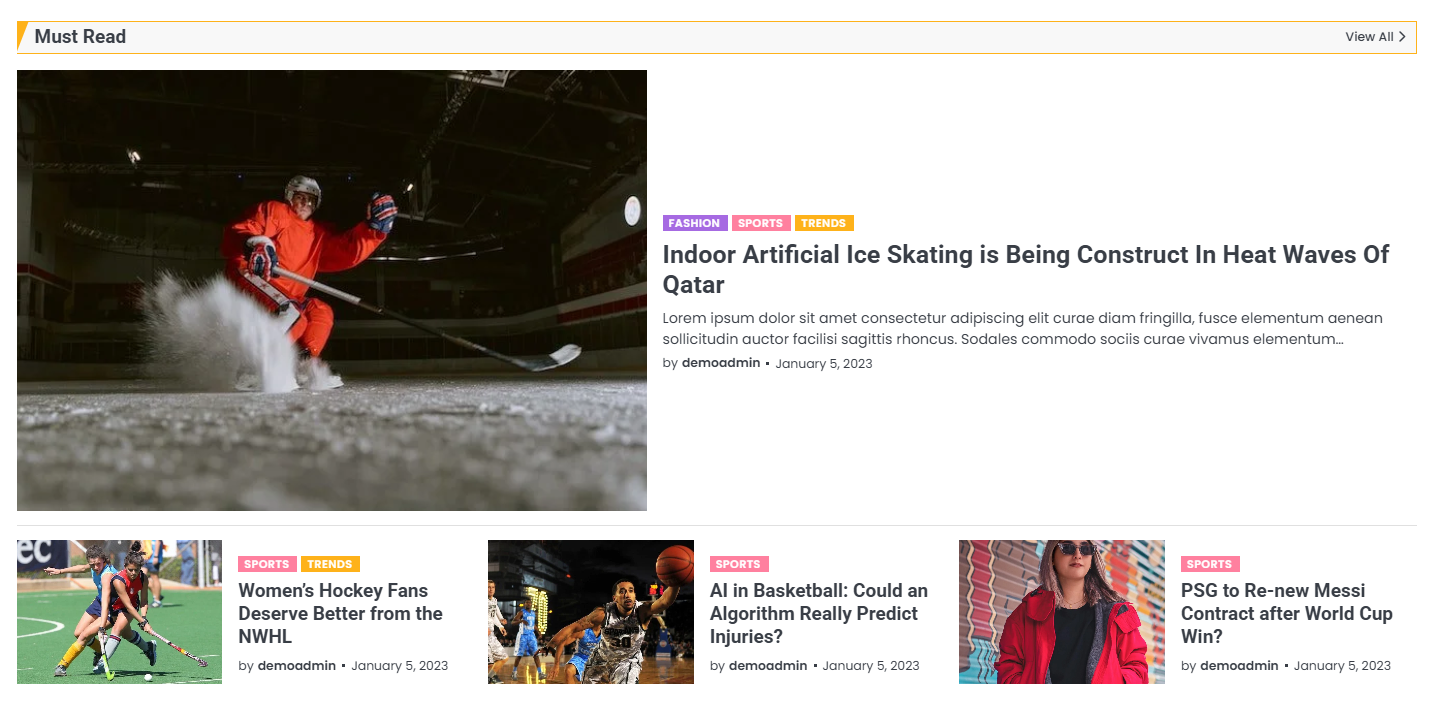Open the woman in red jacket thumbnail

[x=1062, y=612]
